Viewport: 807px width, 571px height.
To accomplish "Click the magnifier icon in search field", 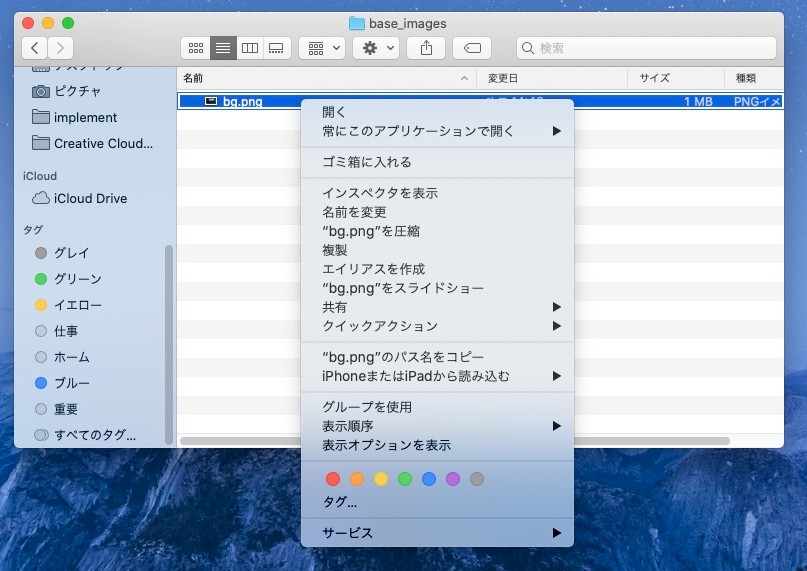I will click(528, 48).
